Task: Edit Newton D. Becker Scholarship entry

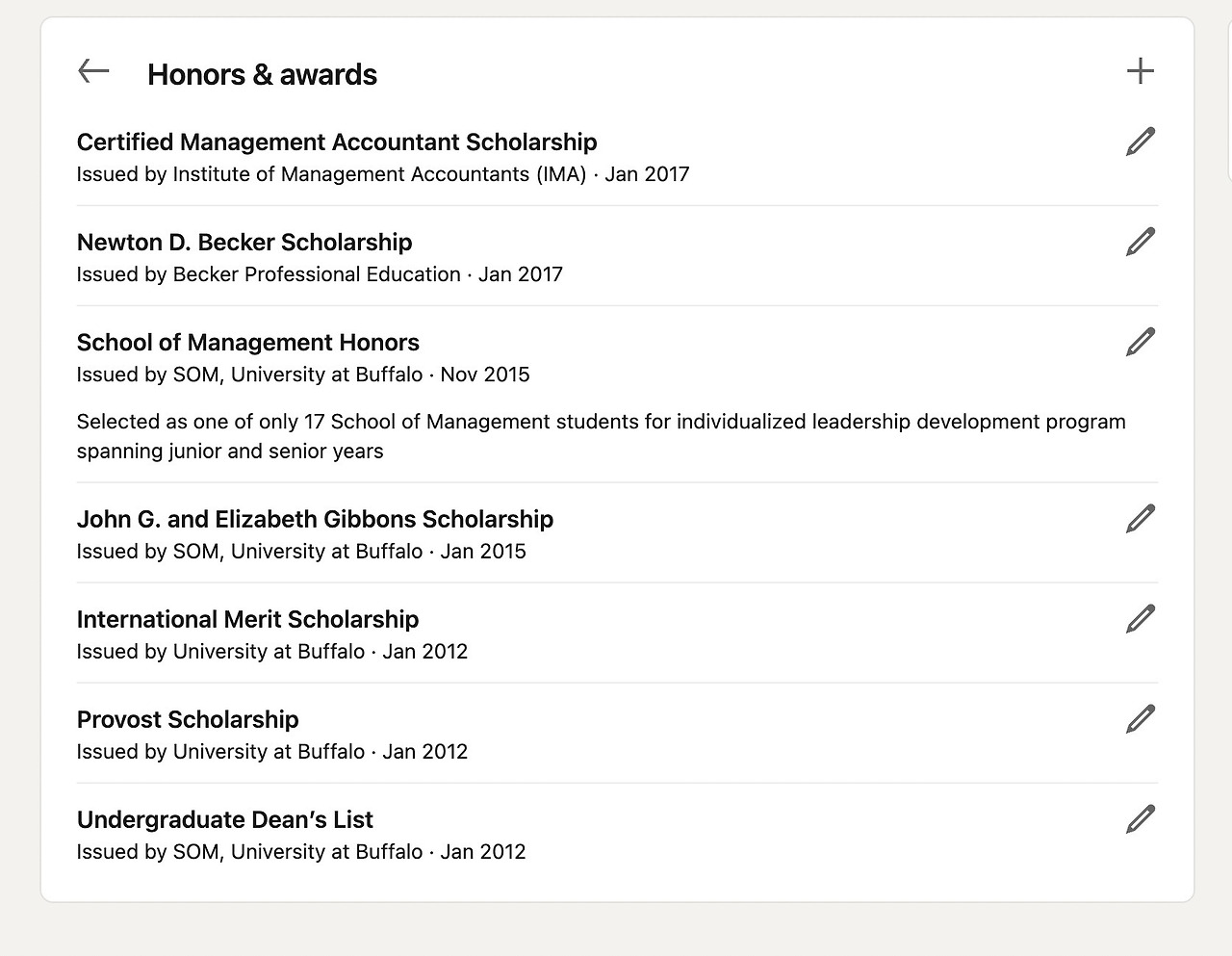Action: tap(1140, 242)
